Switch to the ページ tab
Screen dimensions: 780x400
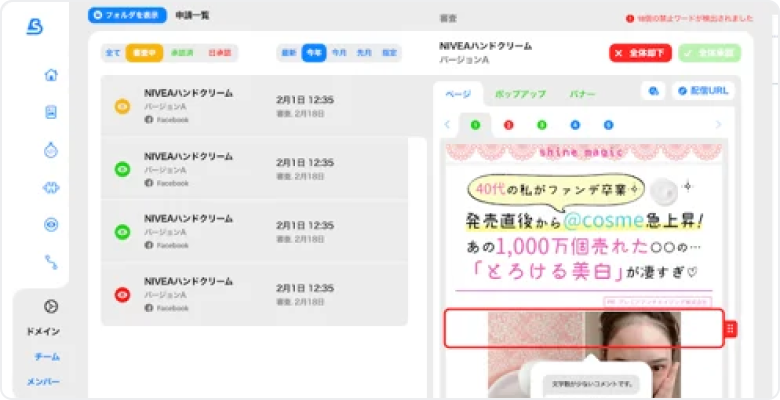[x=458, y=94]
